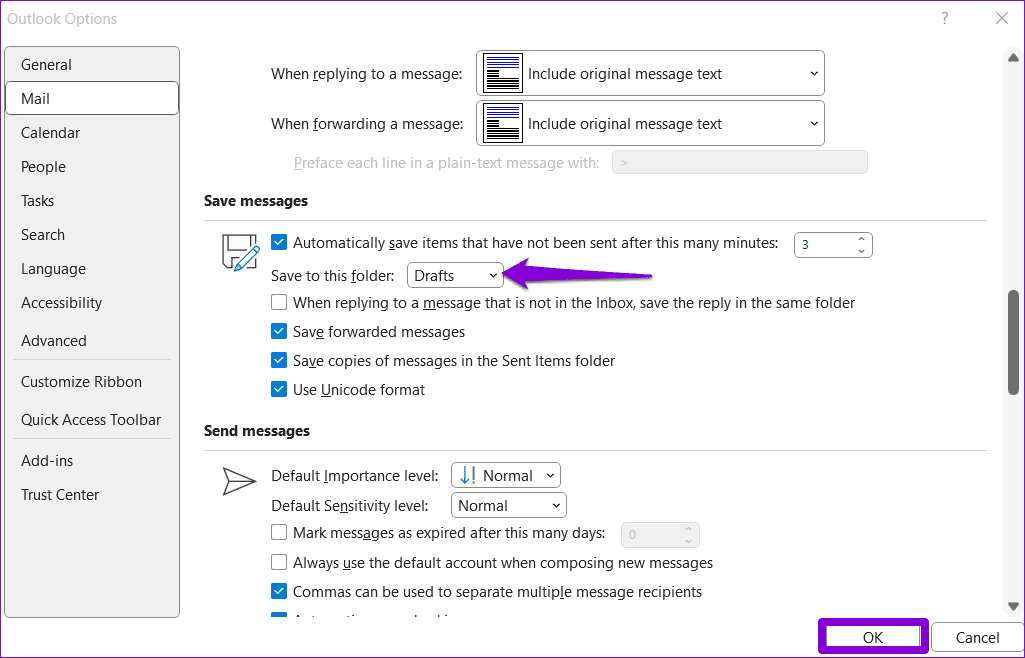This screenshot has height=658, width=1025.
Task: Click the help question mark icon
Action: click(944, 18)
